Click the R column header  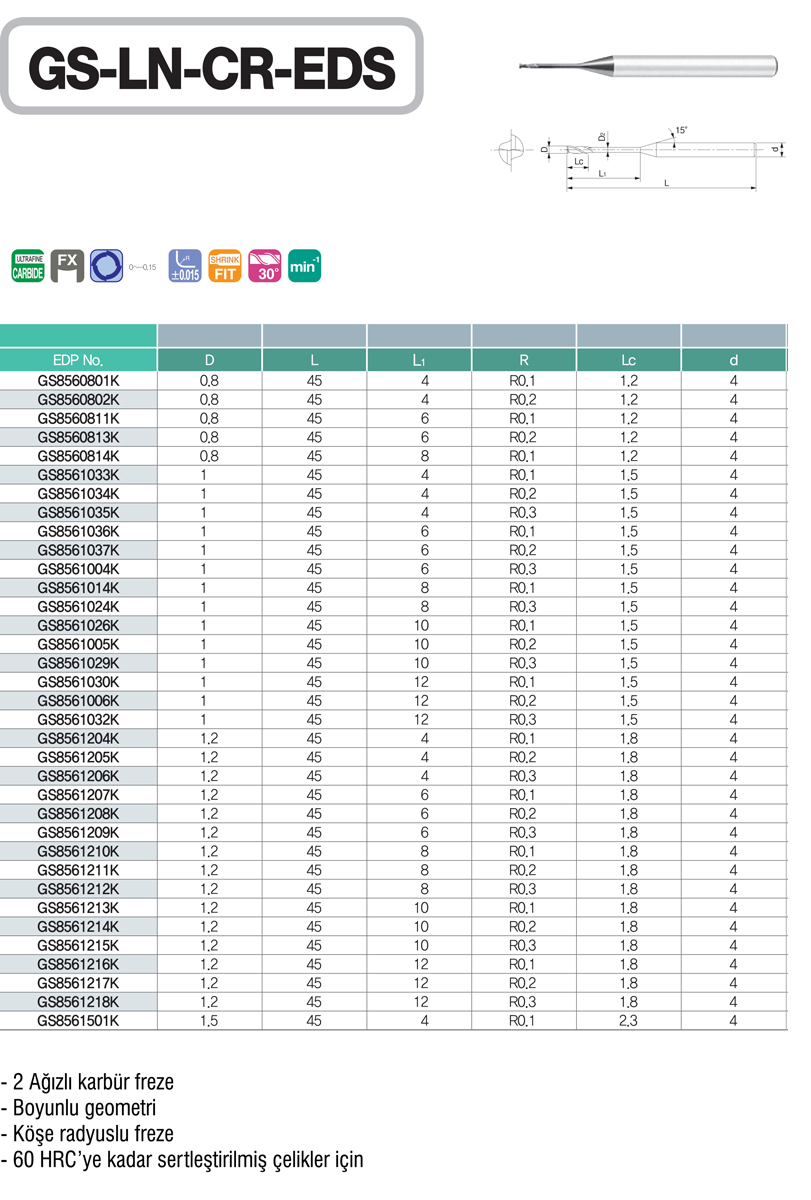click(x=524, y=360)
